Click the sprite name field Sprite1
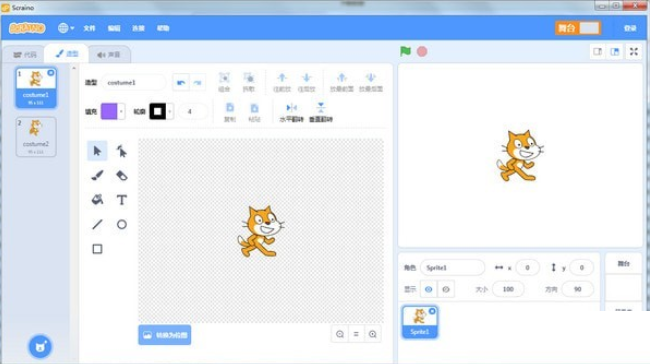This screenshot has height=364, width=650. [452, 268]
